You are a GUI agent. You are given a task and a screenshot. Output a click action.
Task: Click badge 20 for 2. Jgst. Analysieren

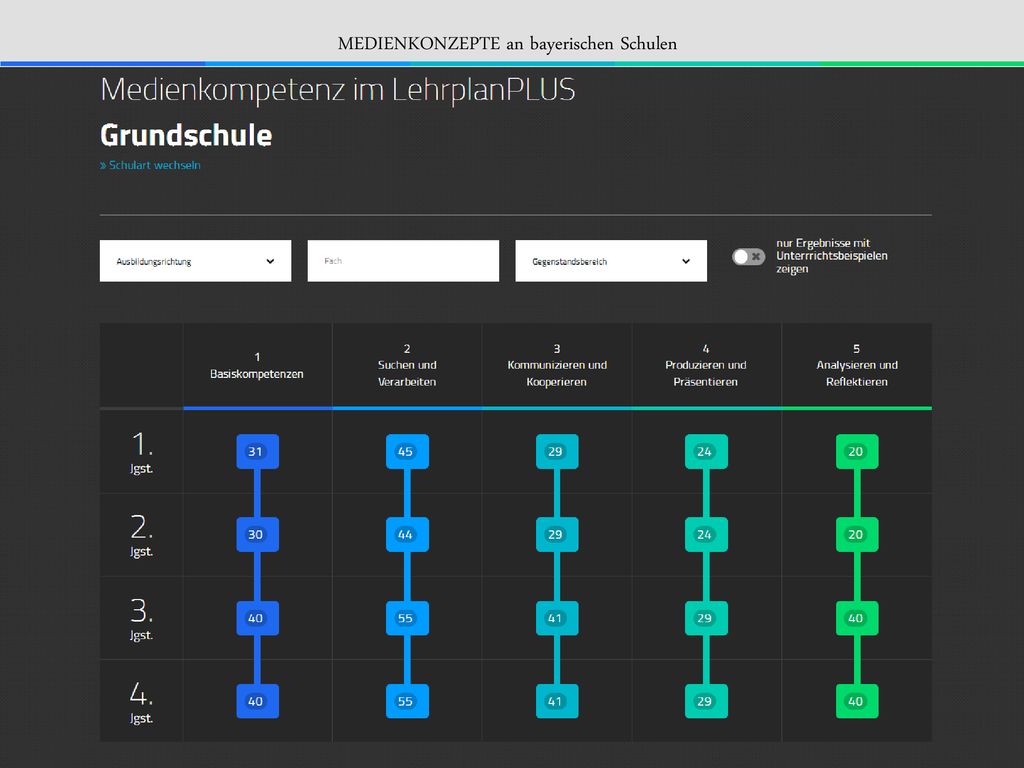tap(857, 534)
